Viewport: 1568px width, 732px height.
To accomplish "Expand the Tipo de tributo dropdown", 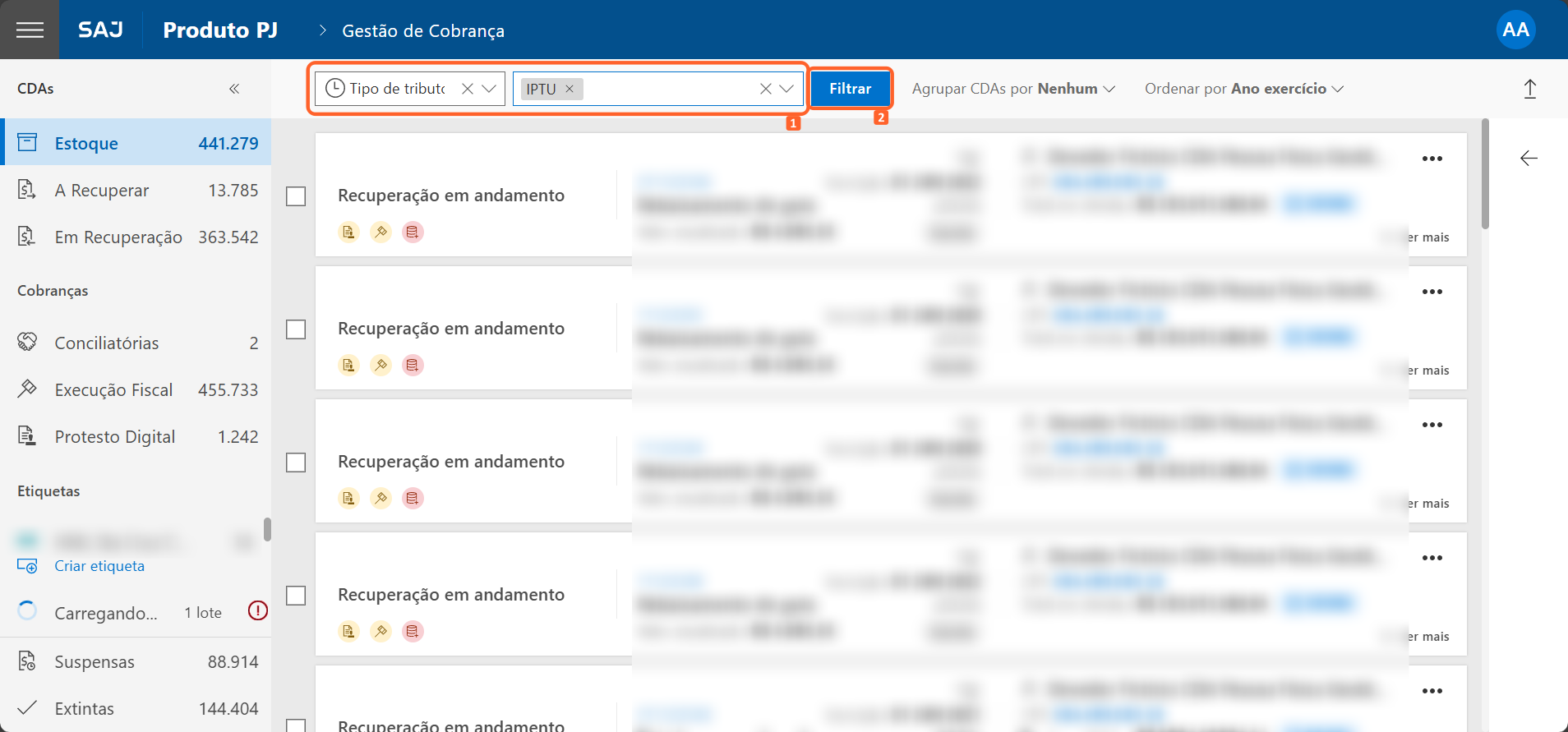I will point(490,89).
